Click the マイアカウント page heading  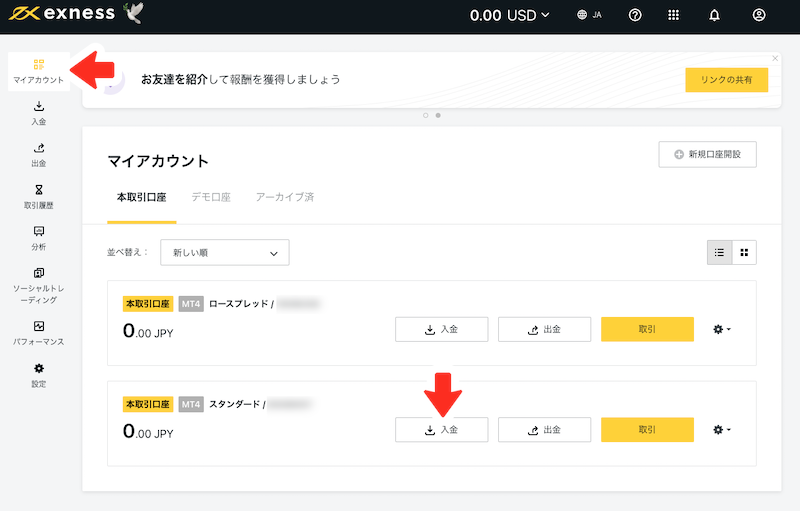click(x=158, y=161)
